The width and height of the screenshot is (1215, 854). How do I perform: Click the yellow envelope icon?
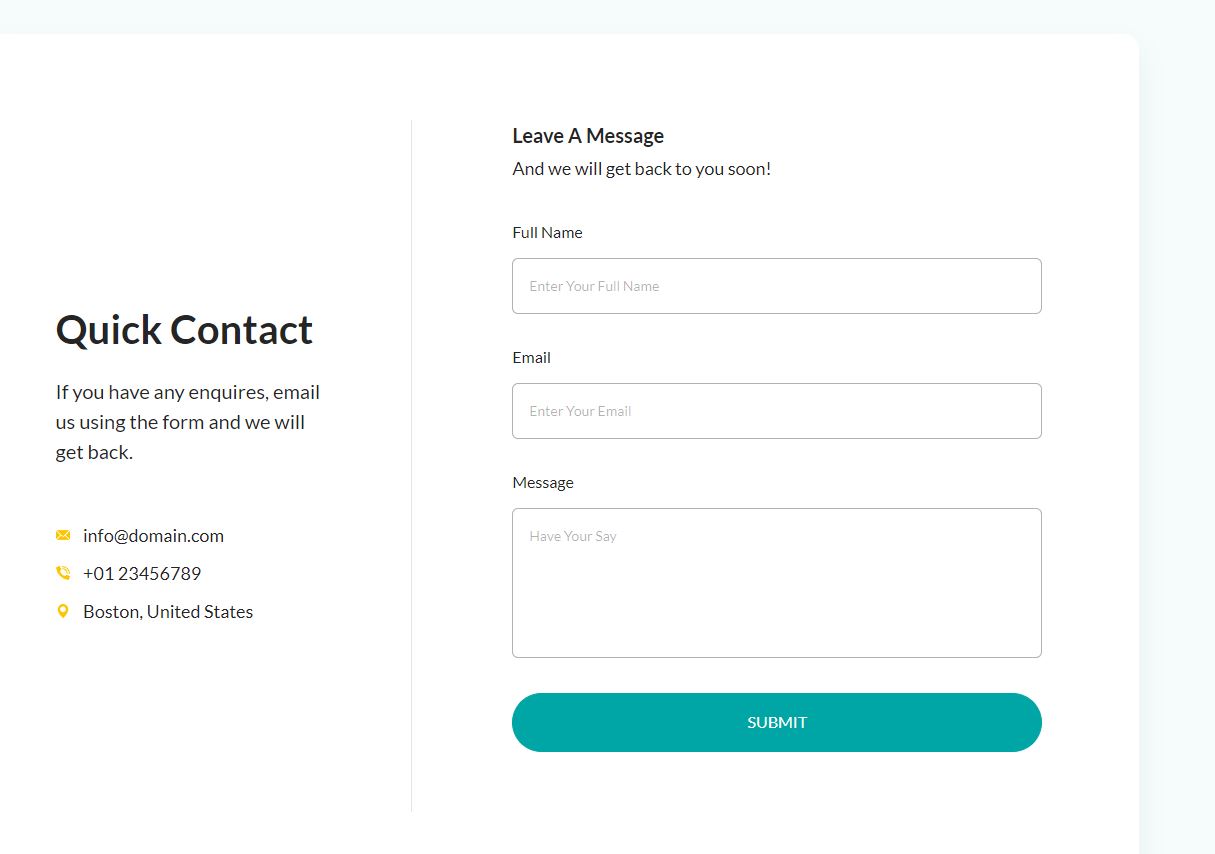coord(63,536)
